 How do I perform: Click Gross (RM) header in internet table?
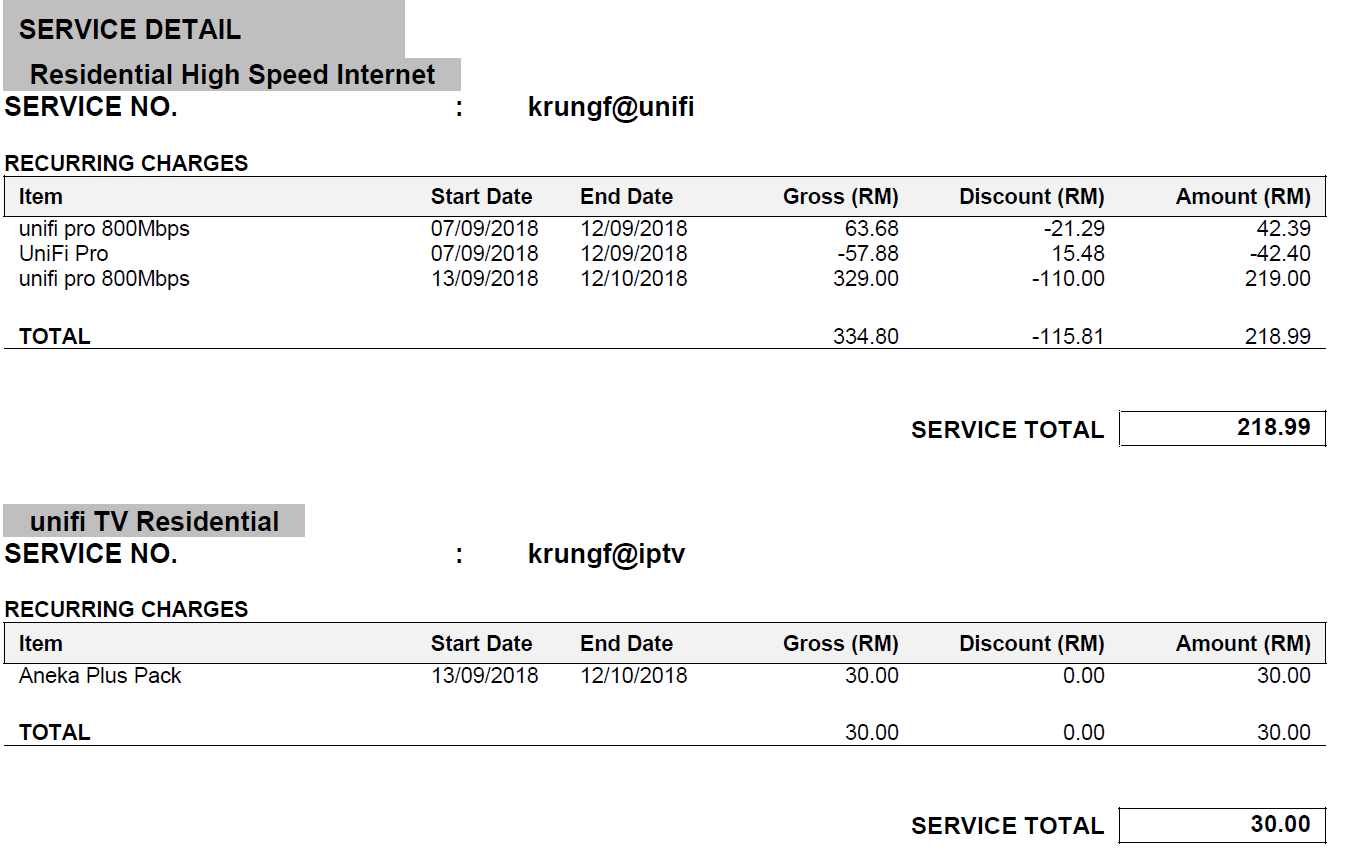841,197
